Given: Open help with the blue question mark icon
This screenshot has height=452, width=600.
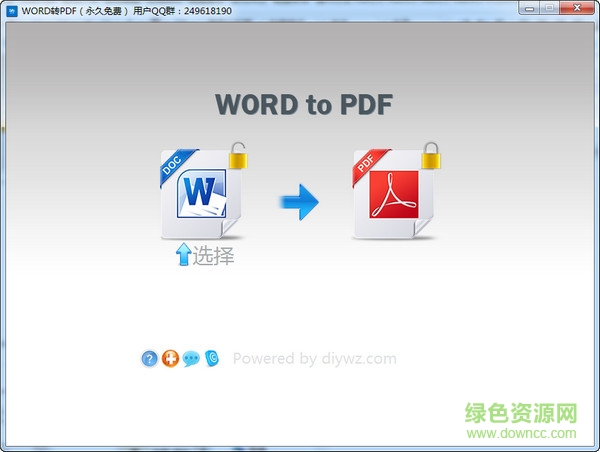Looking at the screenshot, I should point(149,359).
